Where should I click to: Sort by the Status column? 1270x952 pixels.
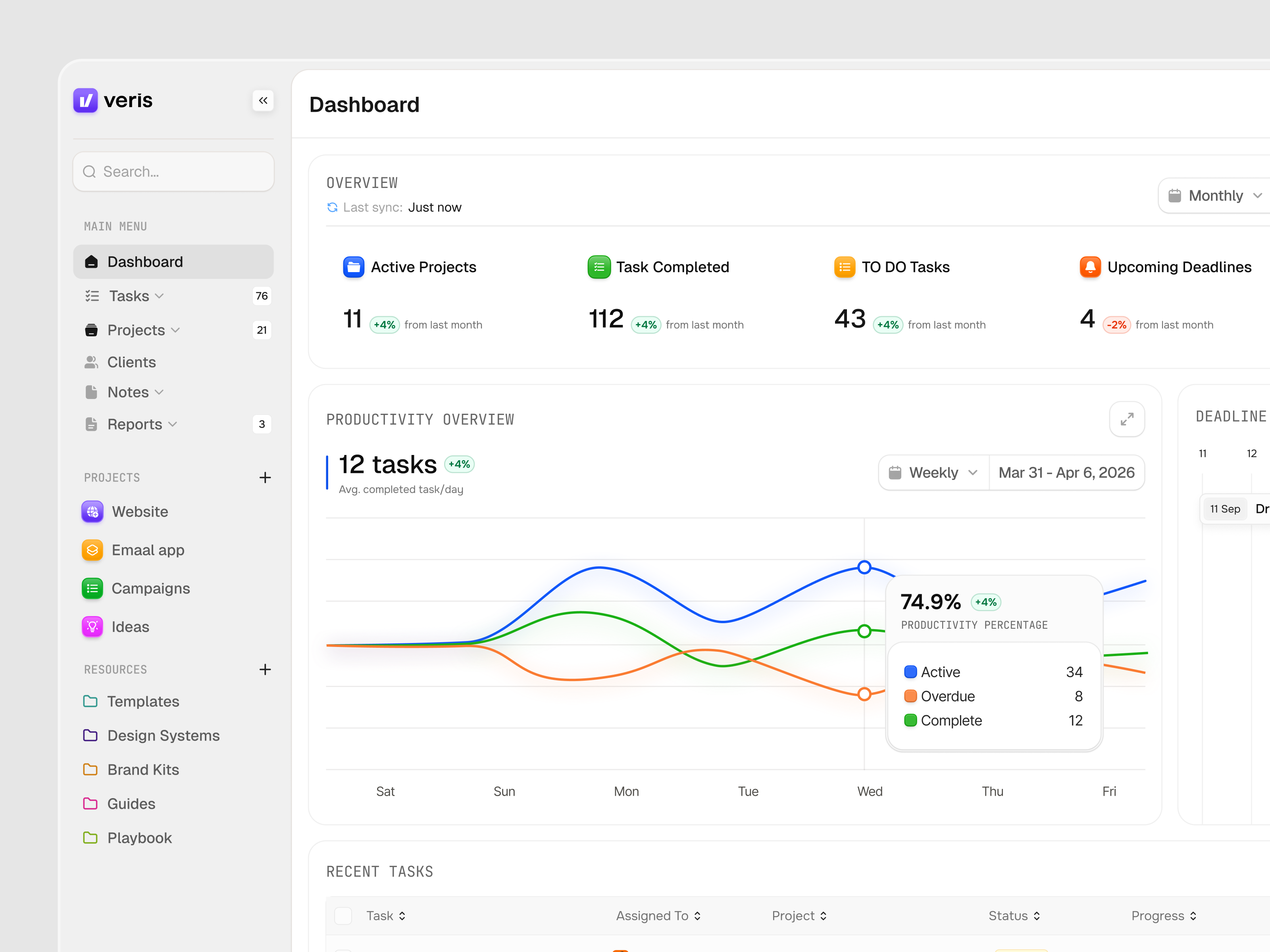tap(1014, 915)
